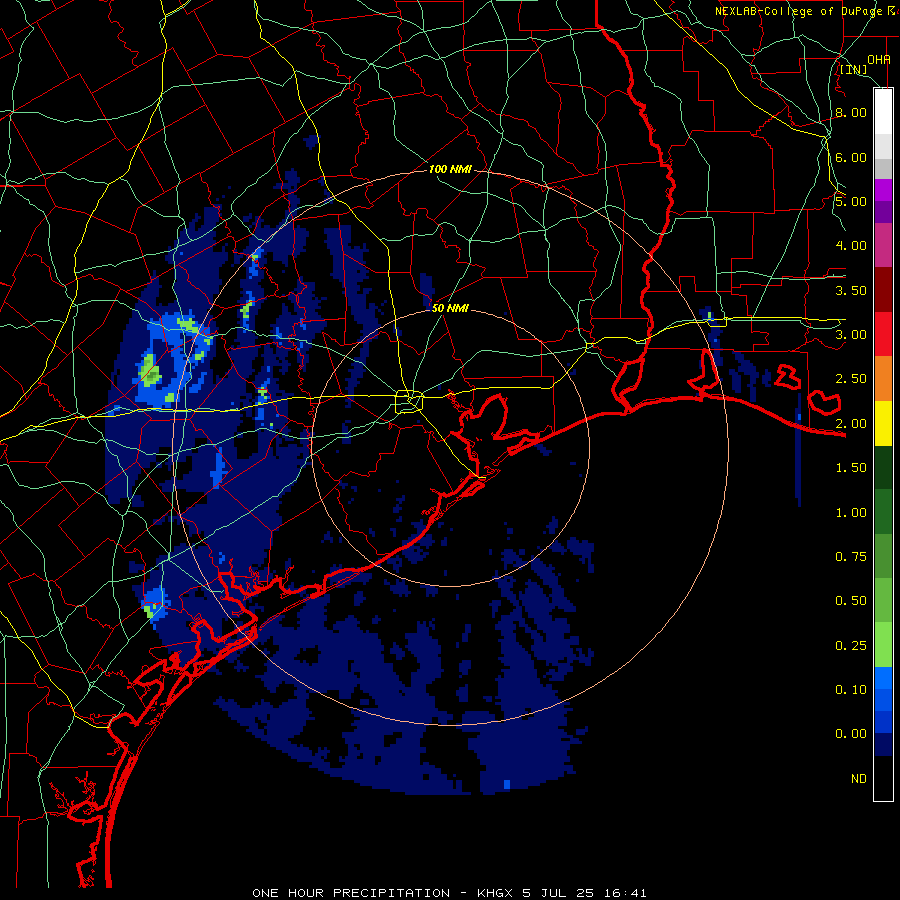Click the 0.75 legend value

tap(851, 556)
